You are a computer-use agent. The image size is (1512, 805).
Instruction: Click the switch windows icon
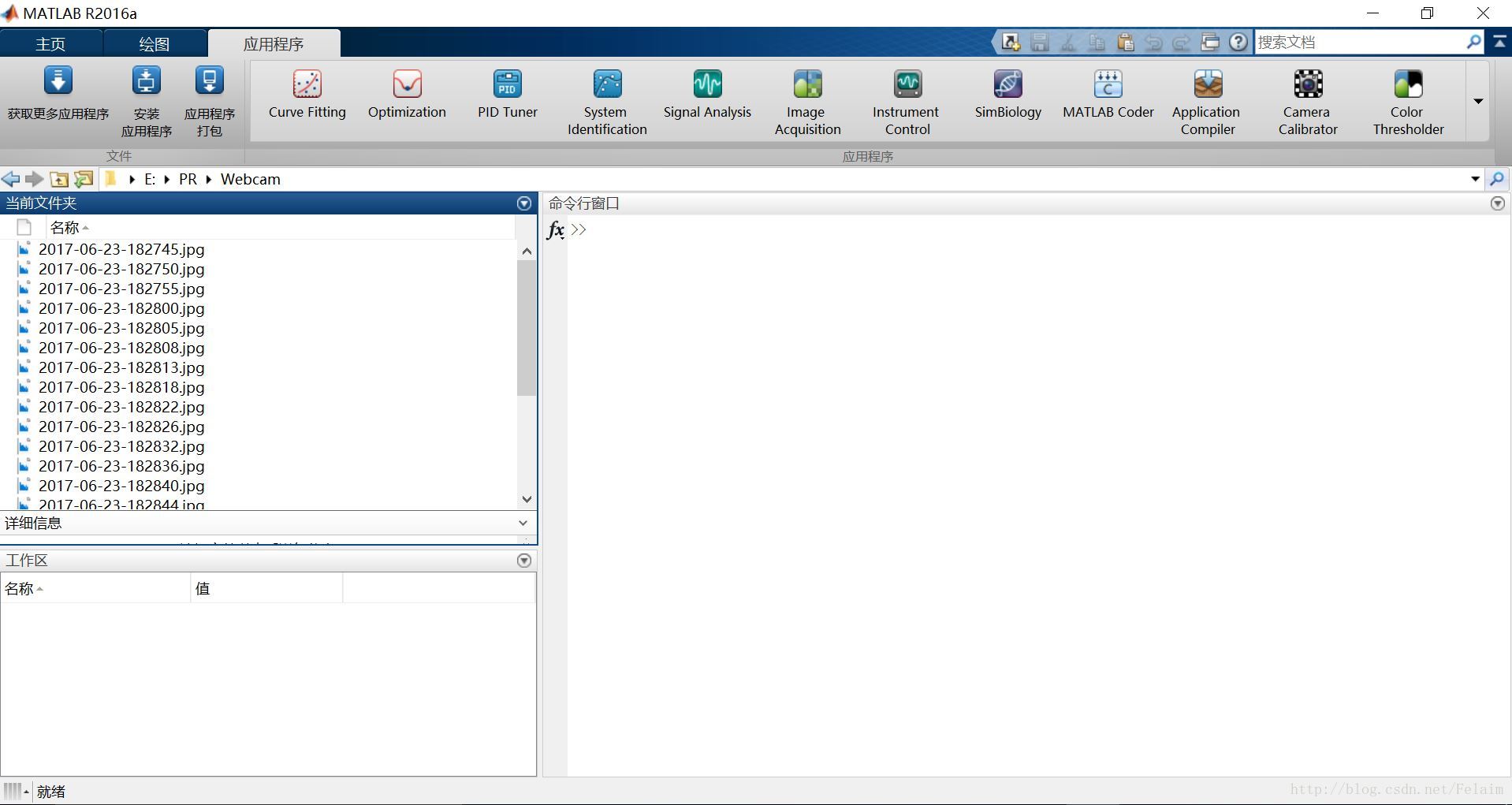click(1210, 42)
